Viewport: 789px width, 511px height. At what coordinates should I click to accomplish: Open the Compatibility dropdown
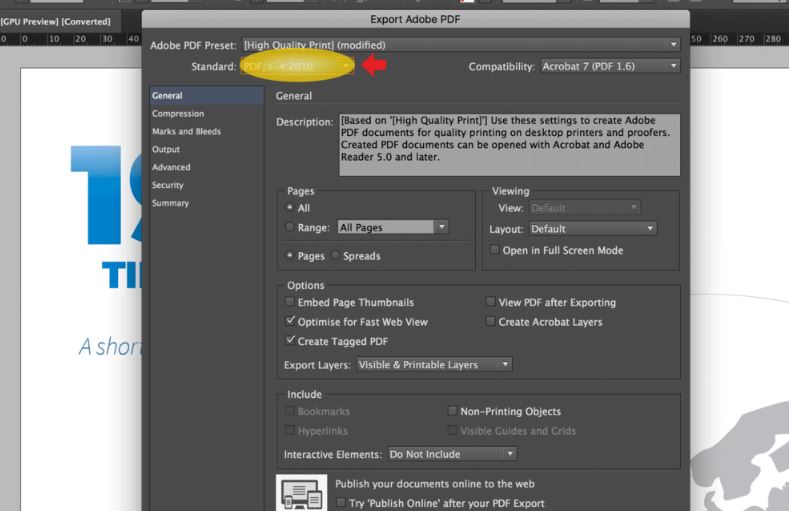coord(610,66)
